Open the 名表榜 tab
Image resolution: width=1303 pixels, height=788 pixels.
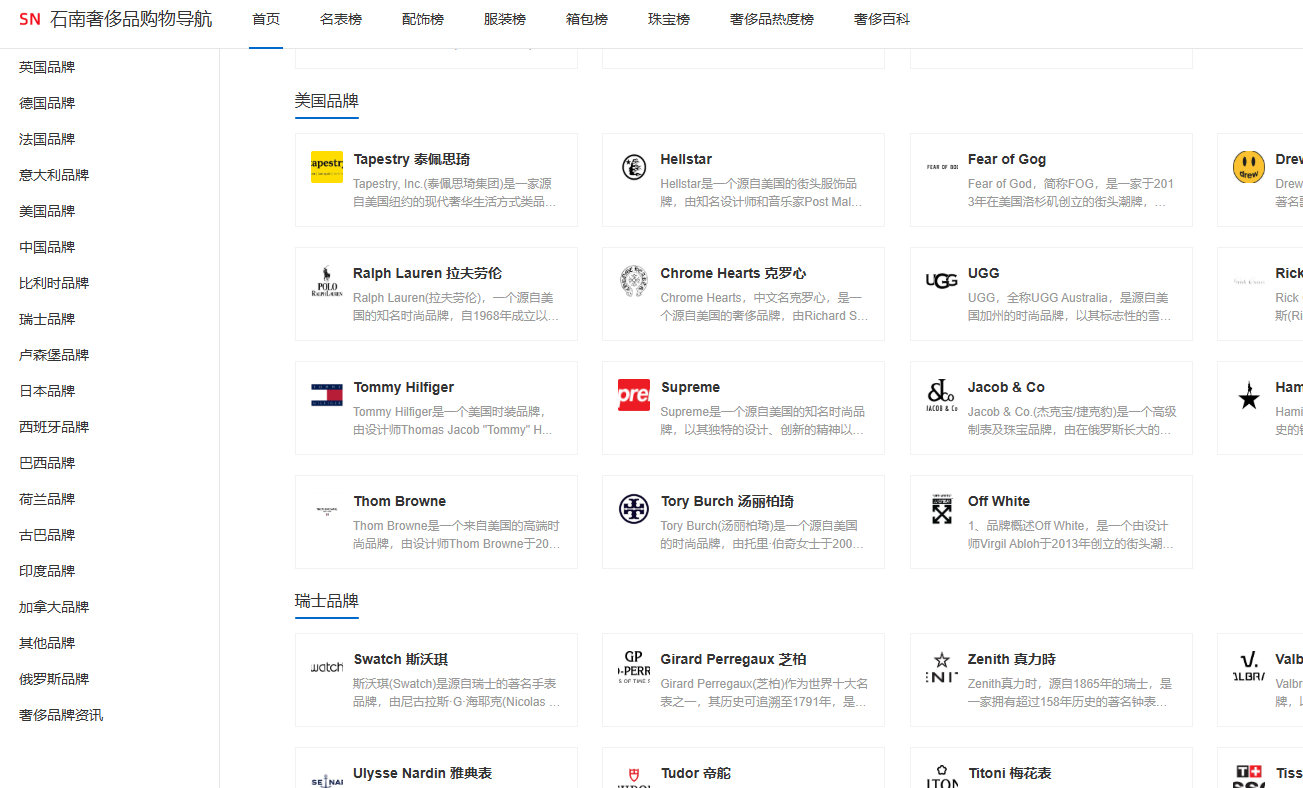pos(341,20)
